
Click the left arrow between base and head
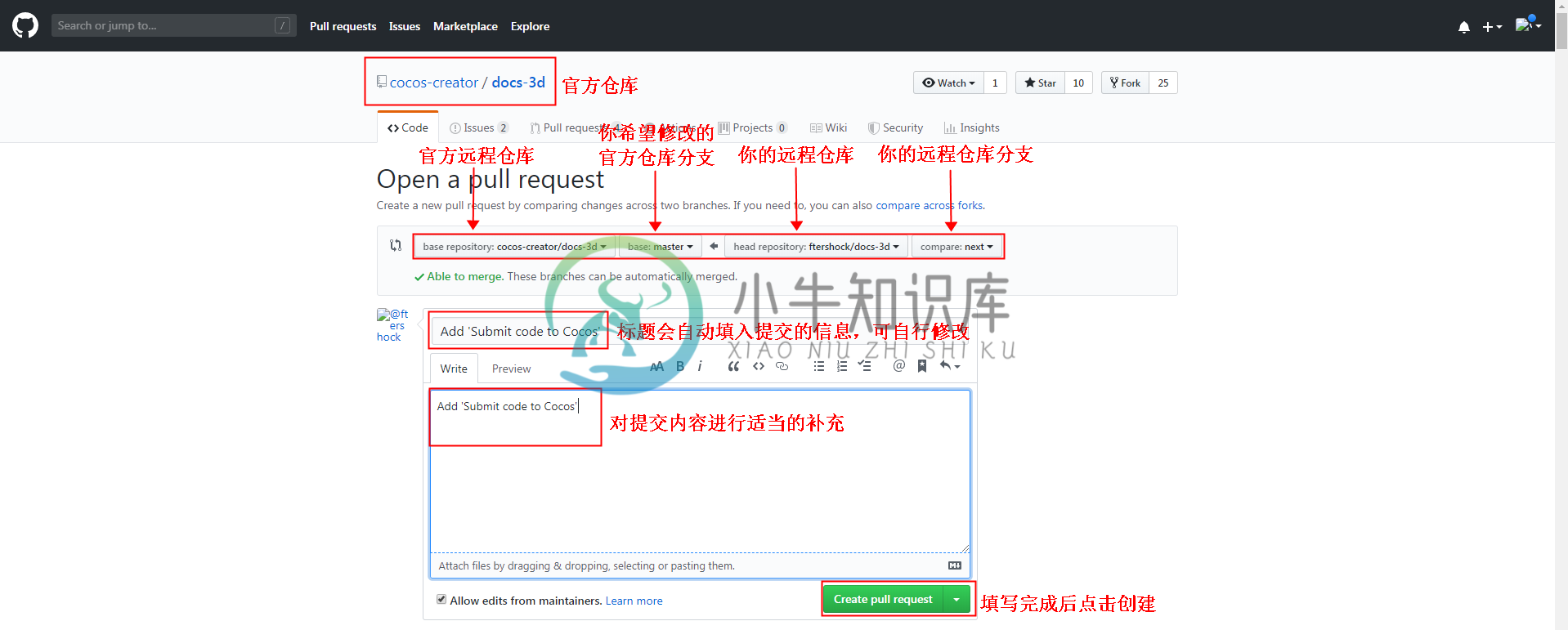(714, 246)
